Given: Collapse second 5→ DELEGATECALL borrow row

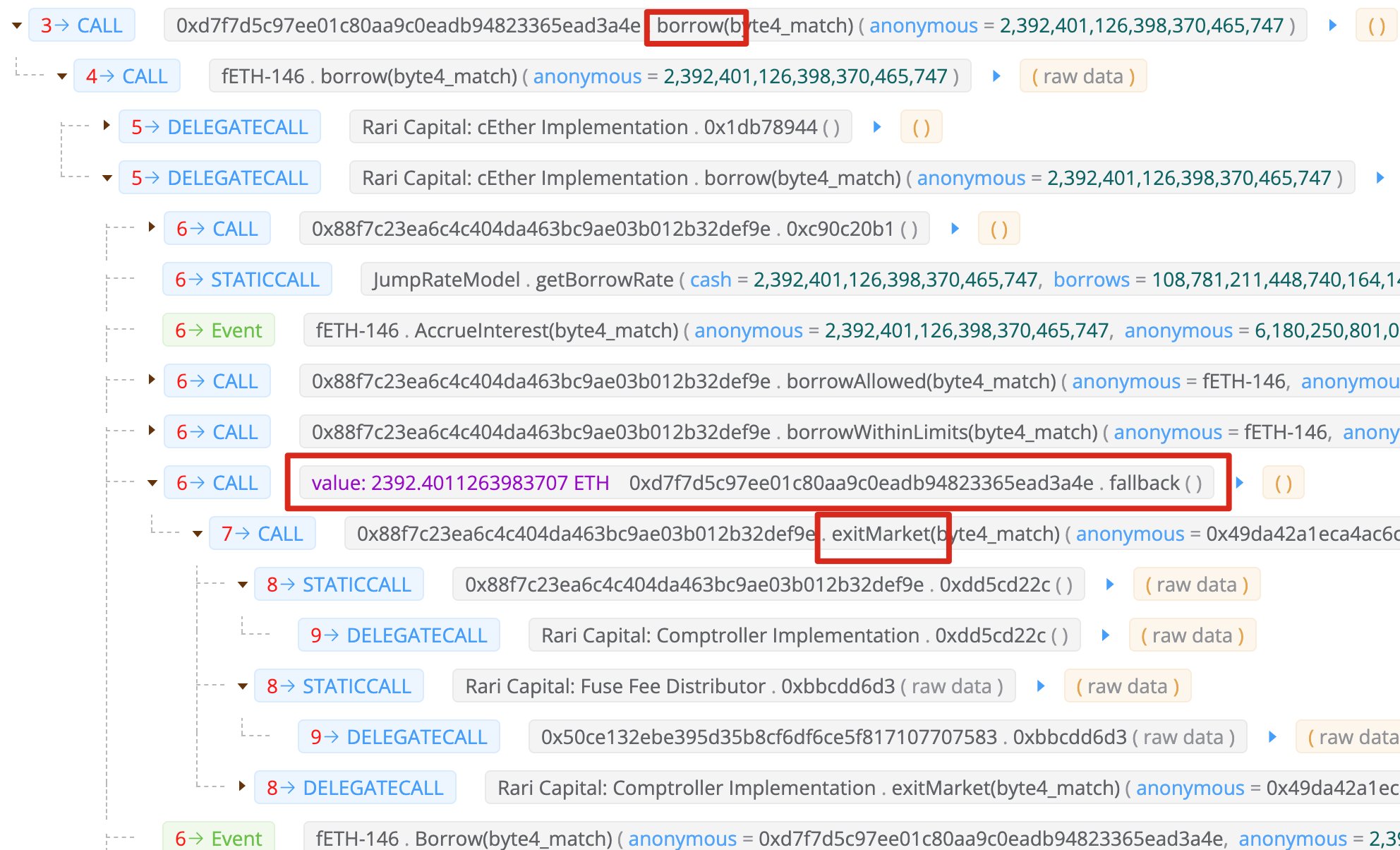Looking at the screenshot, I should (x=107, y=178).
